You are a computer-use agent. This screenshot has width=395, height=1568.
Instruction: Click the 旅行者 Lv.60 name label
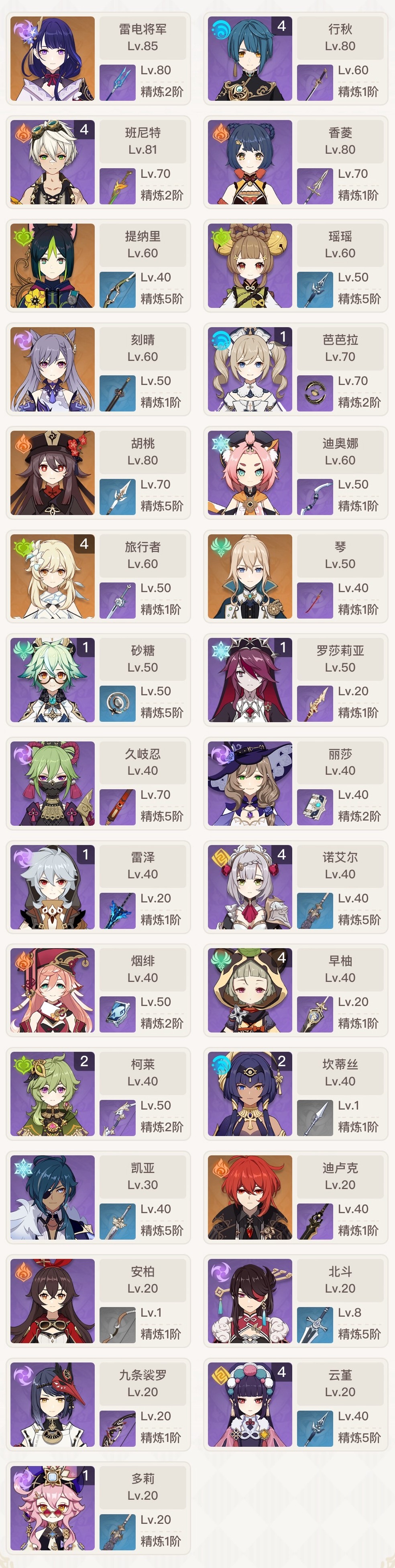143,555
